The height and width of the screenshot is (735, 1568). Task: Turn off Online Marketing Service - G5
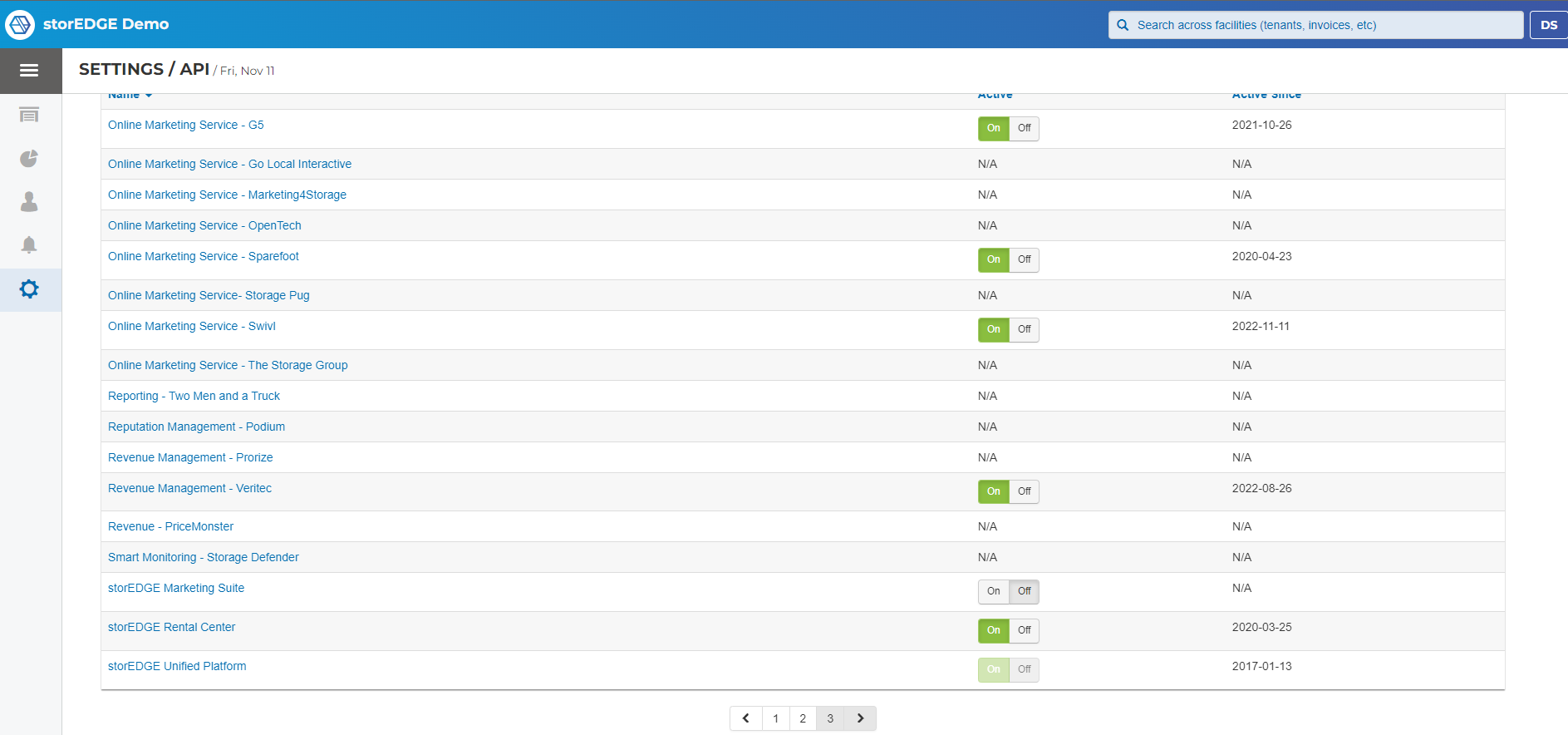[1024, 128]
